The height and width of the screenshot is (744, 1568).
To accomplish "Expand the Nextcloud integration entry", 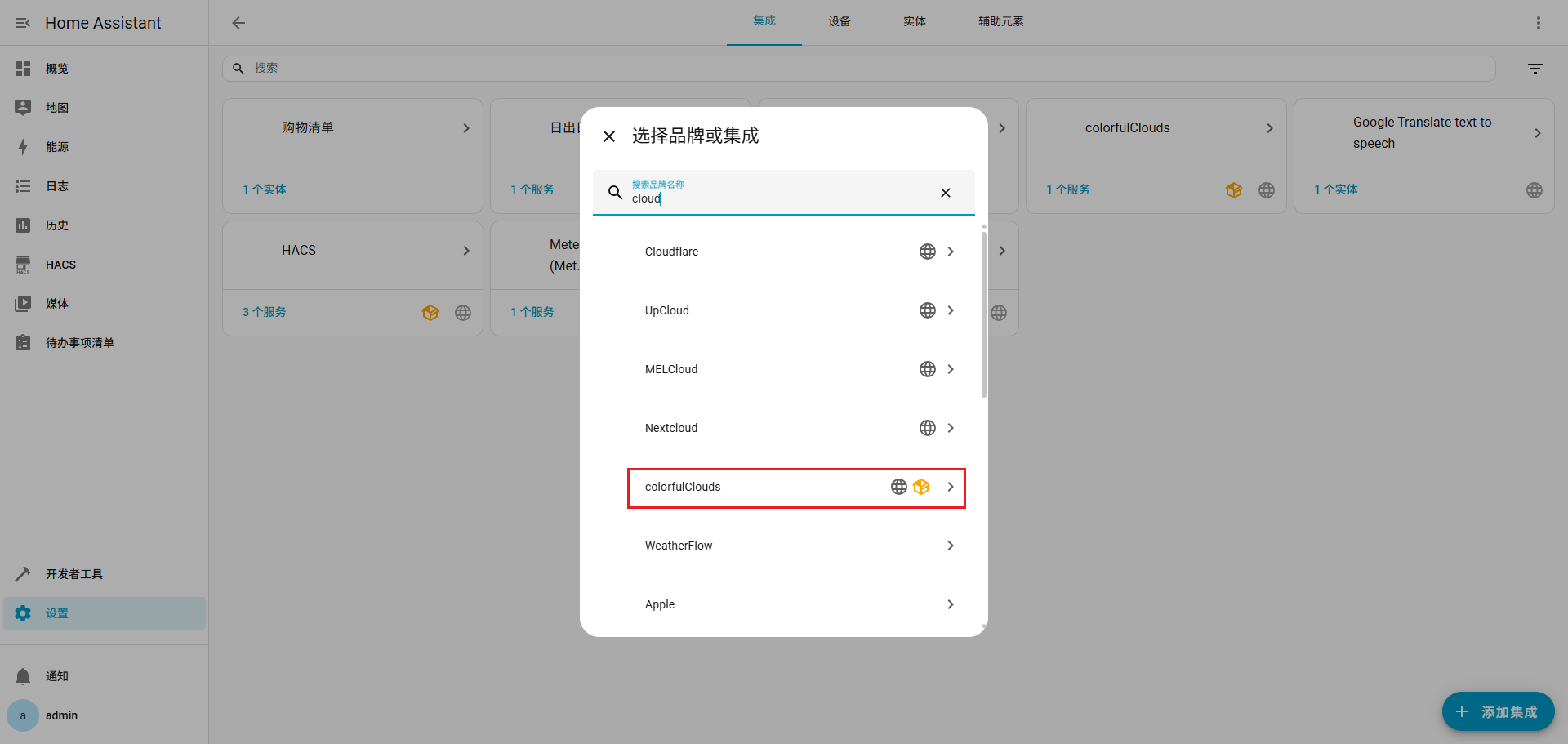I will pos(950,427).
